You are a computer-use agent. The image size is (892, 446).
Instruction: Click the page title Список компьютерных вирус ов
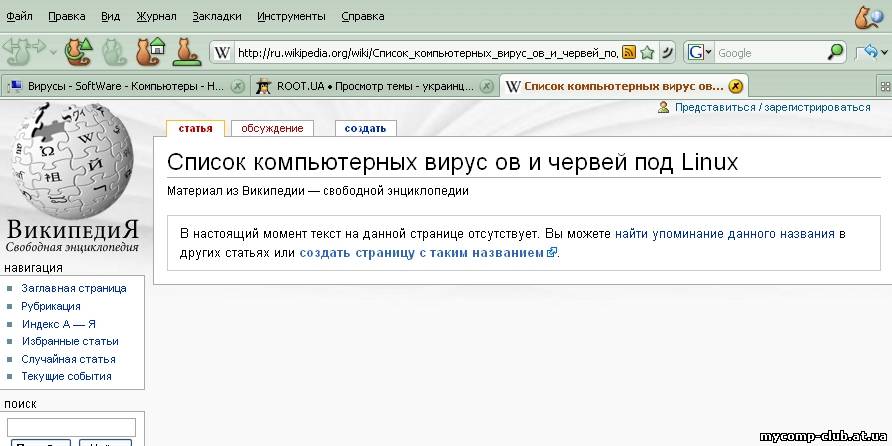point(452,163)
